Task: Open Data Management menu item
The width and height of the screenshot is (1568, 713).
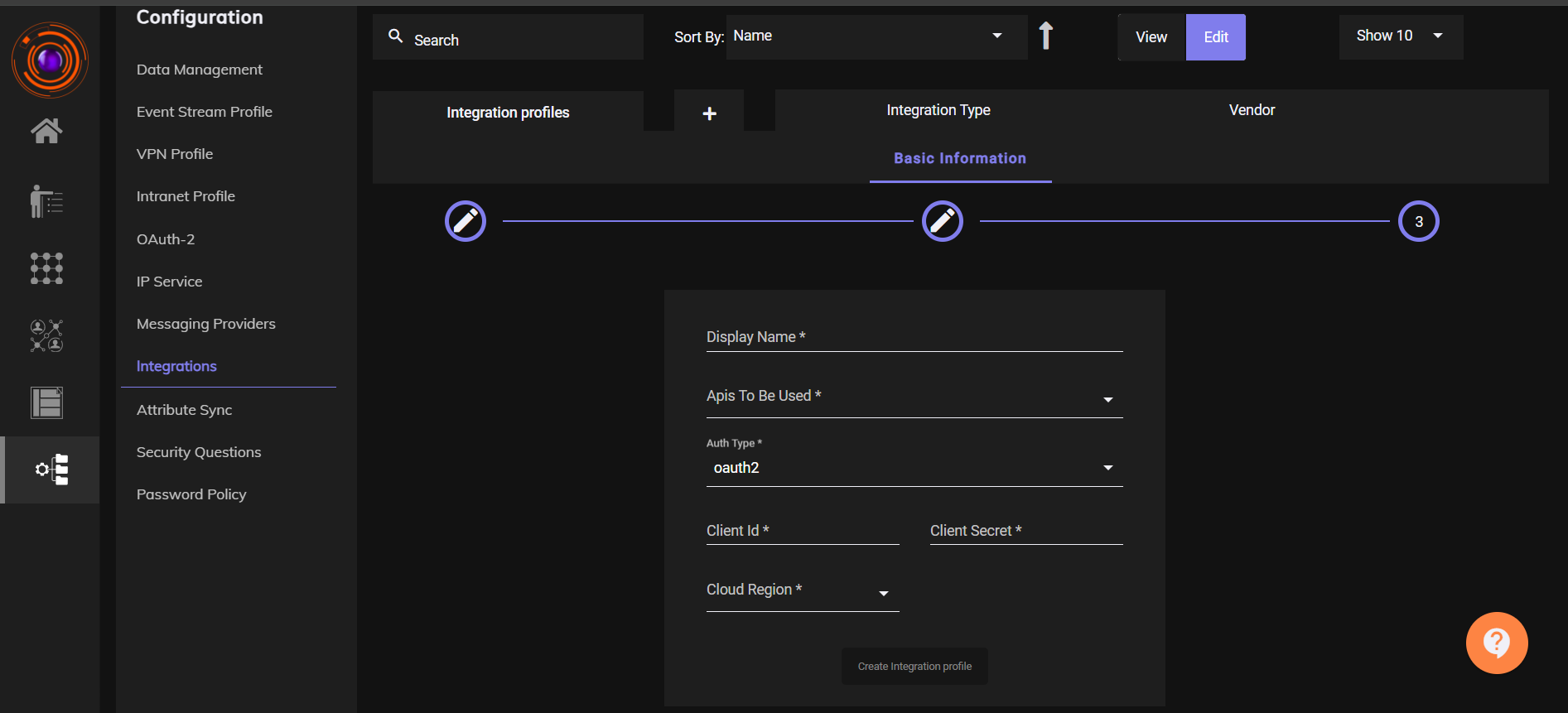Action: (200, 70)
